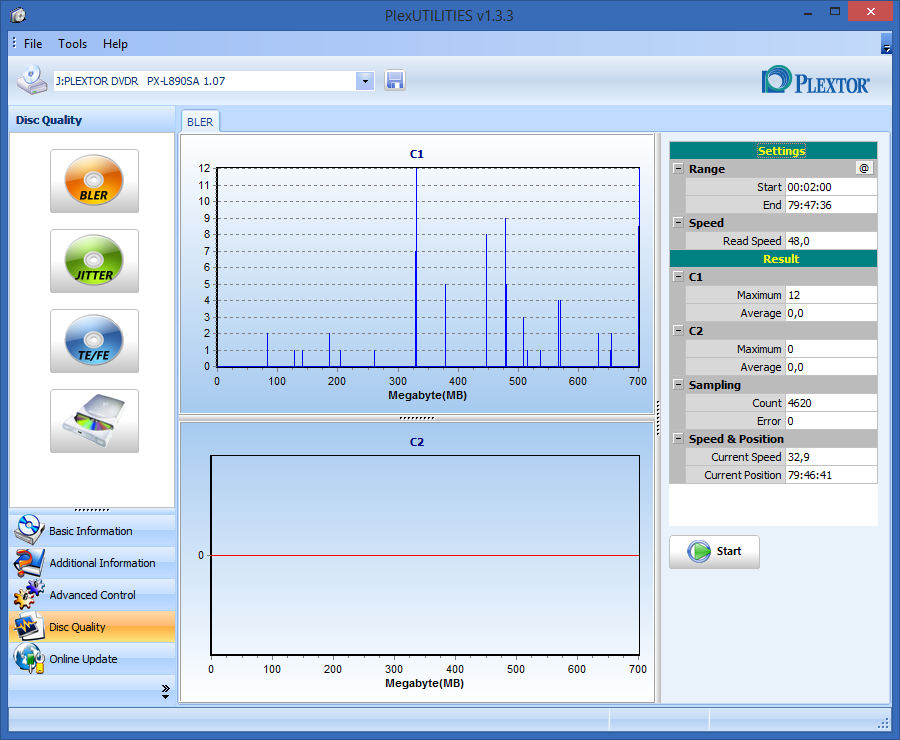Click the Advanced Control gears icon
Image resolution: width=900 pixels, height=740 pixels.
click(x=29, y=595)
